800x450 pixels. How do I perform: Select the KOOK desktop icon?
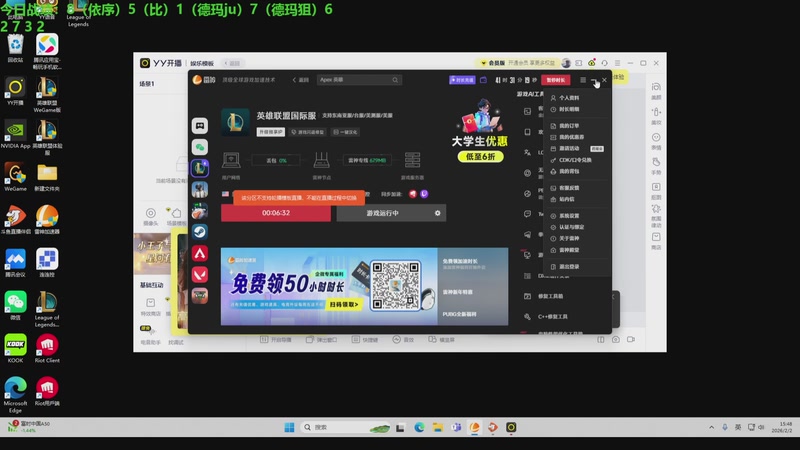click(15, 349)
